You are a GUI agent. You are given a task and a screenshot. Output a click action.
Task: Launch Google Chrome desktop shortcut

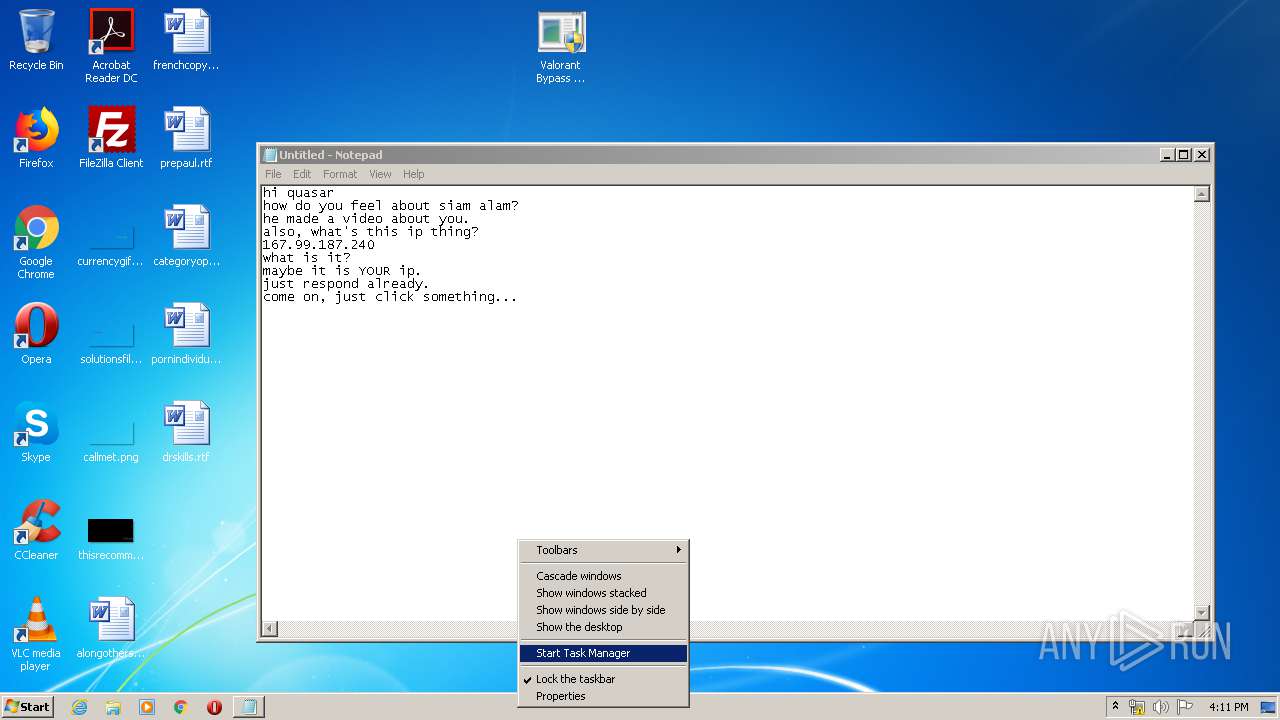click(x=36, y=242)
